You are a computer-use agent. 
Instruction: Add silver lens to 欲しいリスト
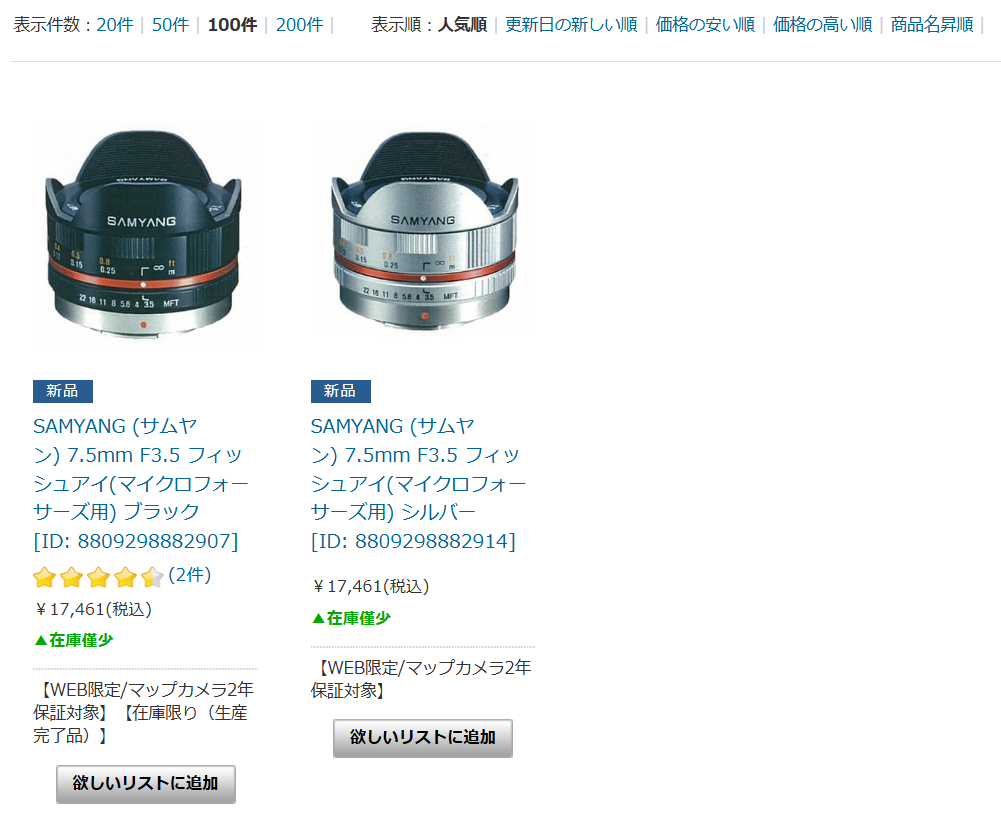(x=423, y=738)
